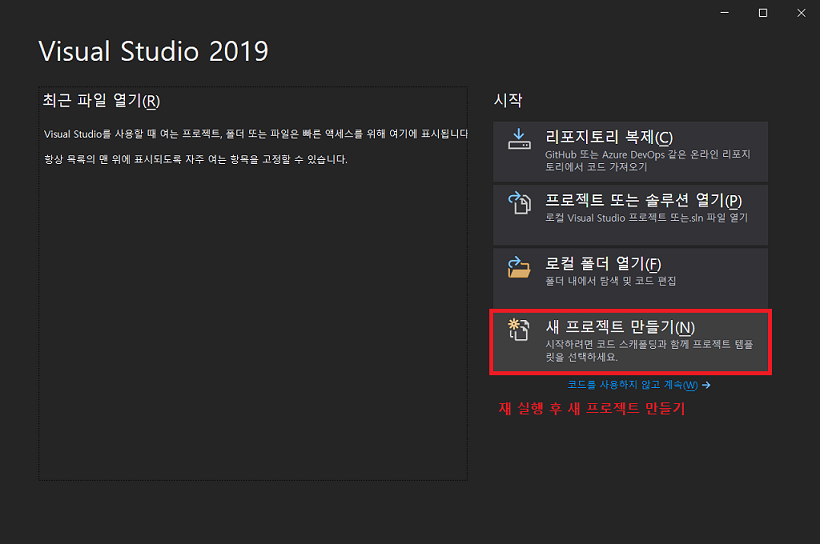The image size is (820, 544).
Task: Minimize the Visual Studio start window
Action: pos(724,13)
